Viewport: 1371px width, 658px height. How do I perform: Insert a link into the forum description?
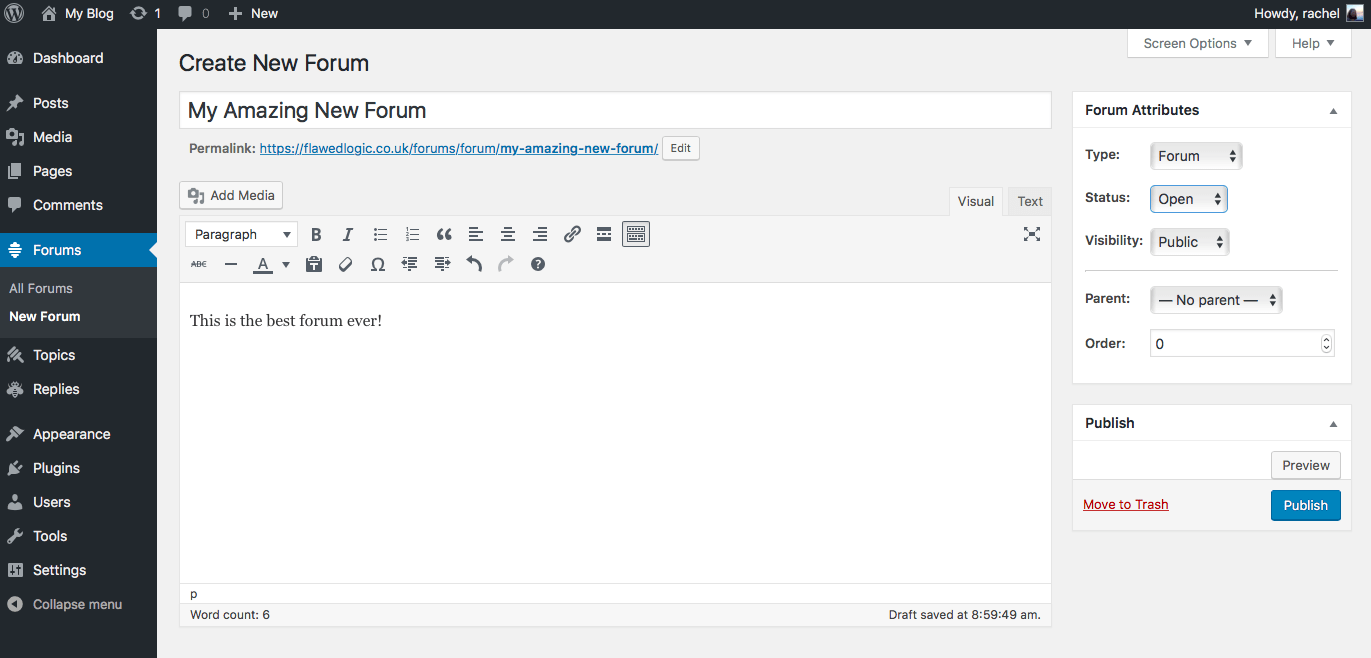(572, 234)
